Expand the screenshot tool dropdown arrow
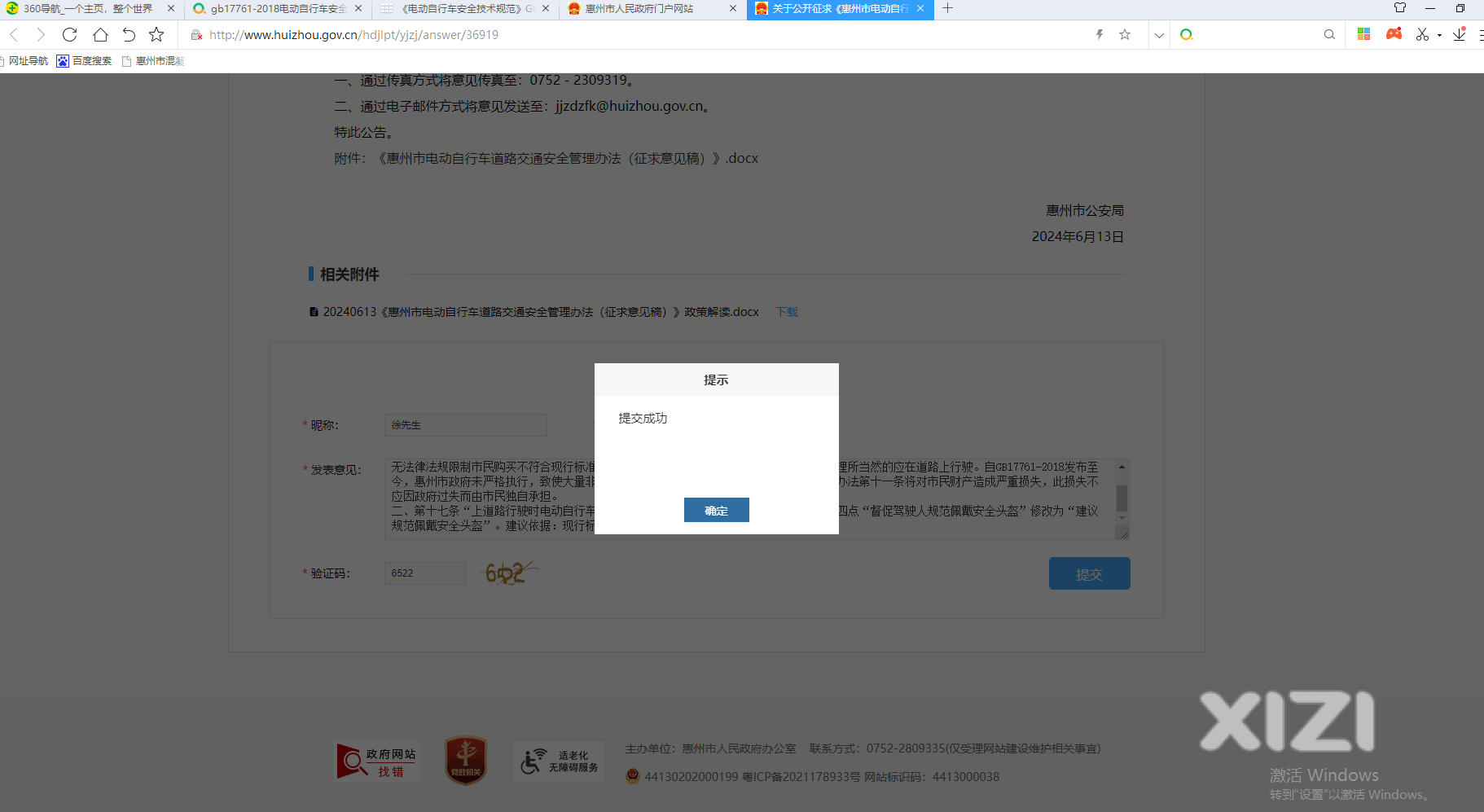 [x=1439, y=35]
